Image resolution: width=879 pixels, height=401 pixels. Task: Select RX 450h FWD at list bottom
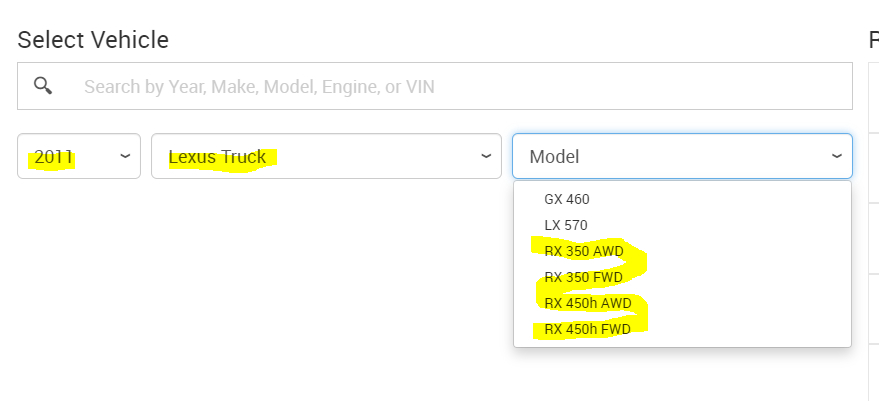tap(588, 329)
